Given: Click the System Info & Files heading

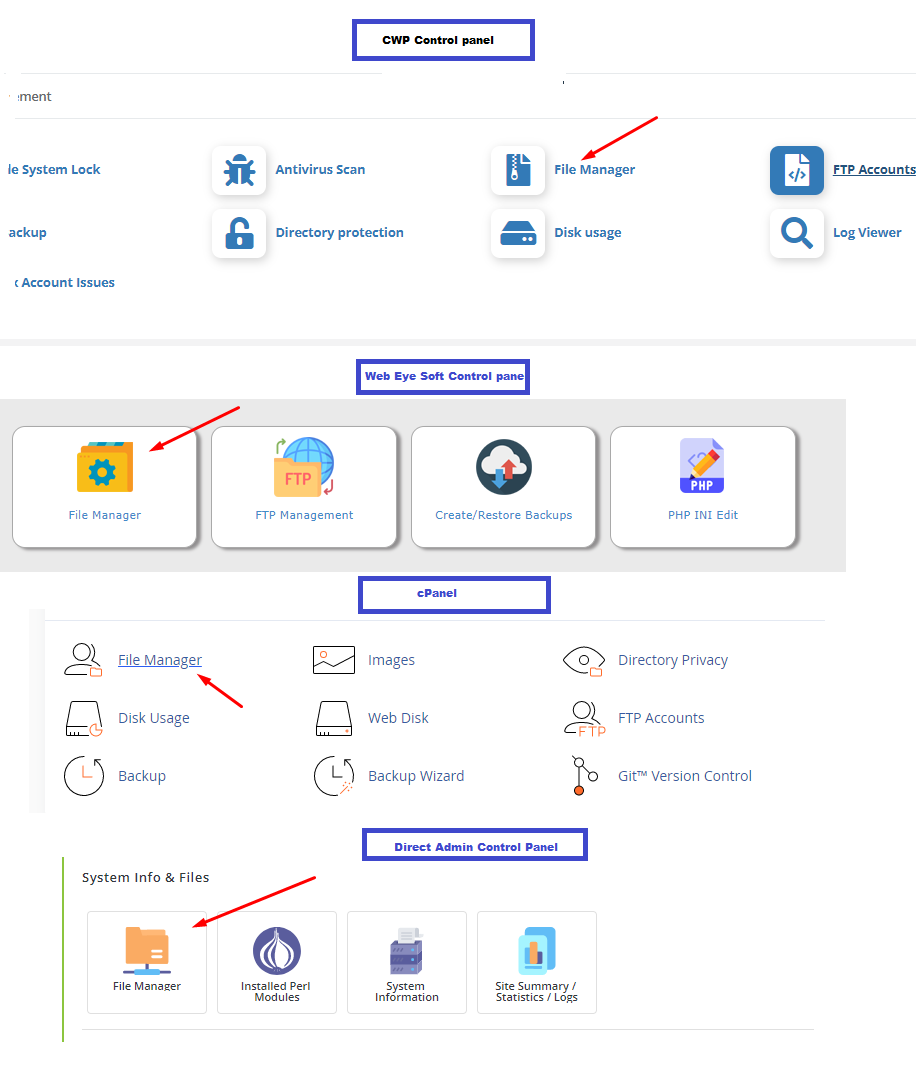Looking at the screenshot, I should pyautogui.click(x=145, y=878).
